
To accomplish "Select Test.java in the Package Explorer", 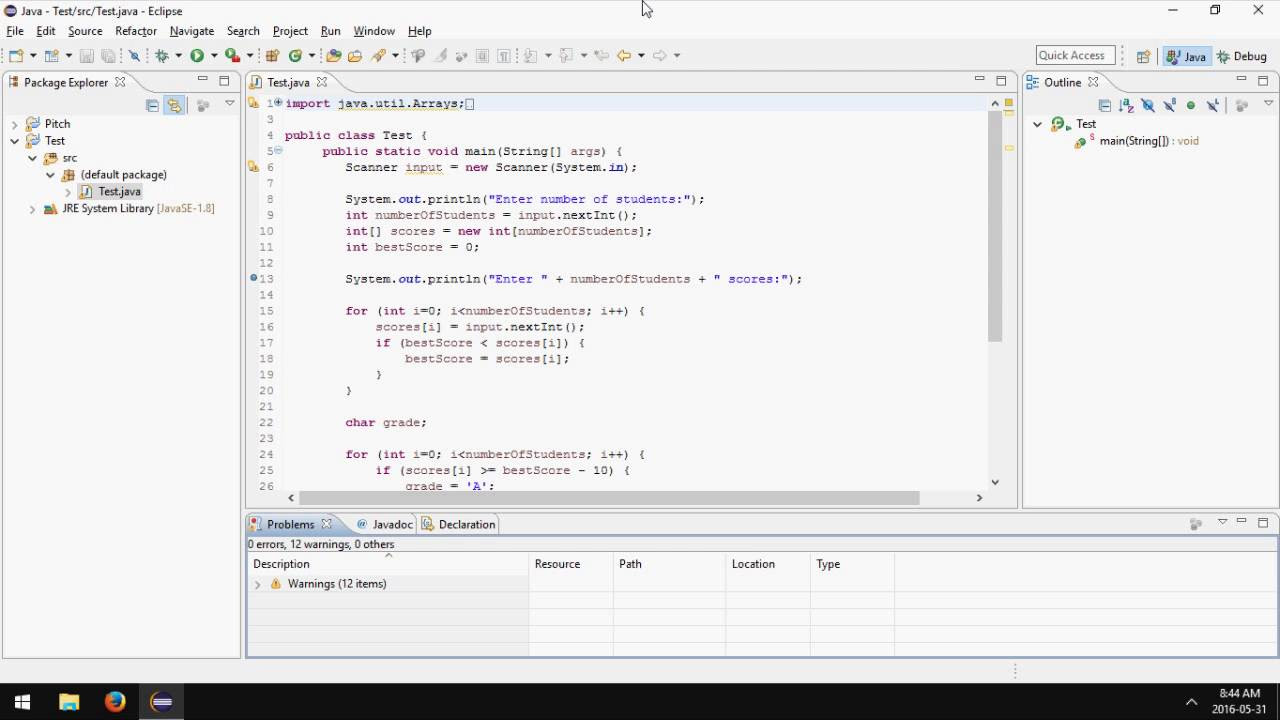I will coord(119,192).
